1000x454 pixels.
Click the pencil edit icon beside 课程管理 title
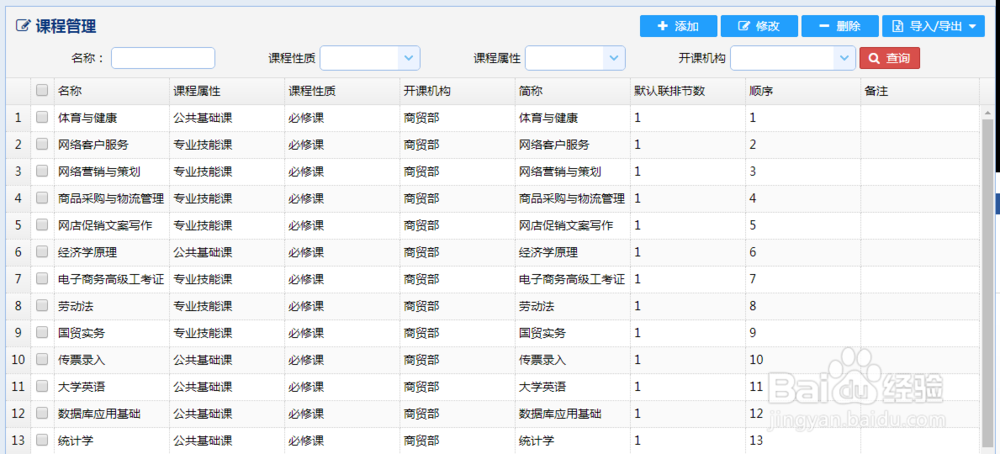(23, 26)
